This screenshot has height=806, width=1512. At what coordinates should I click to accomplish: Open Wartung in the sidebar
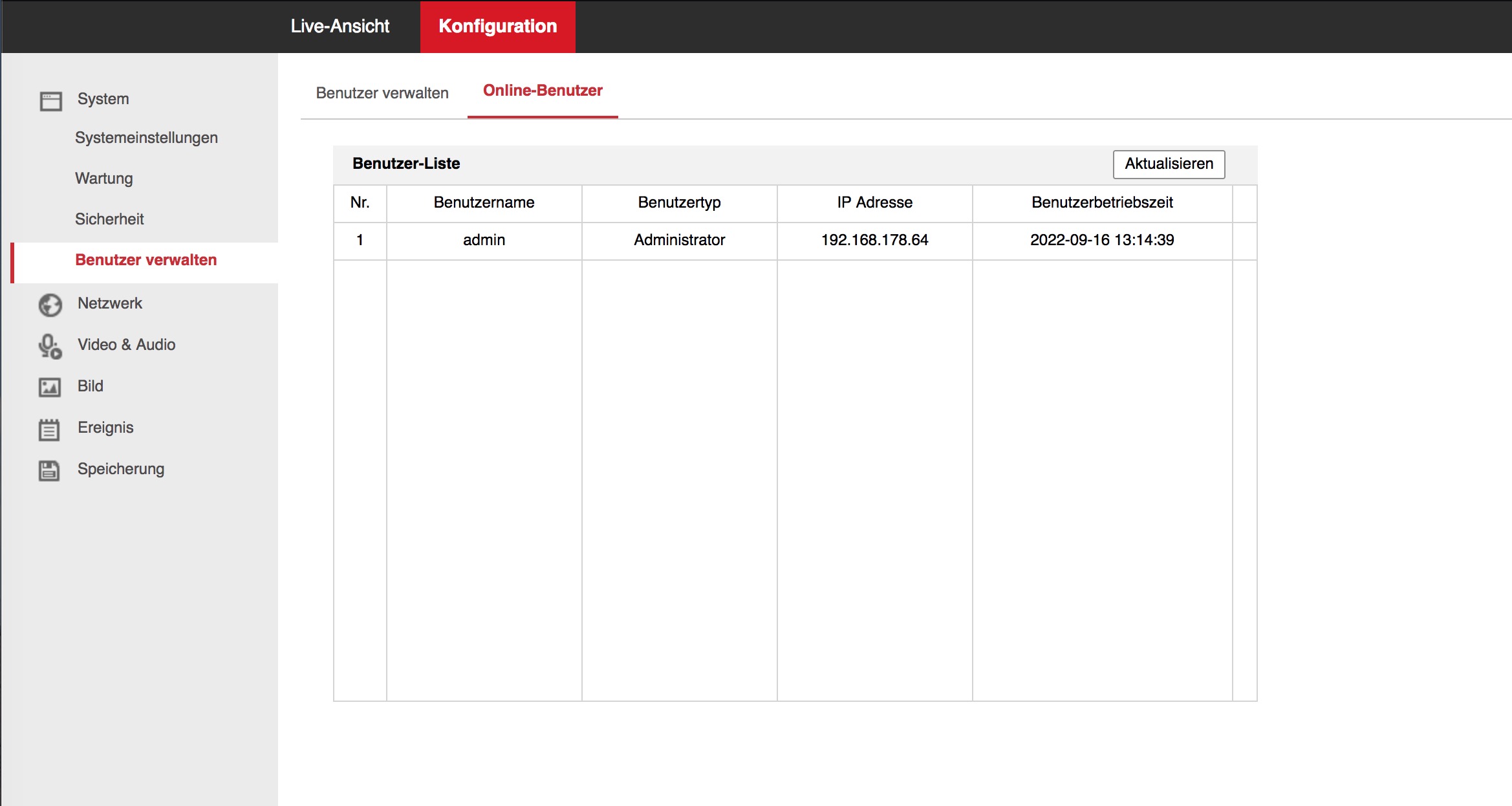coord(103,179)
